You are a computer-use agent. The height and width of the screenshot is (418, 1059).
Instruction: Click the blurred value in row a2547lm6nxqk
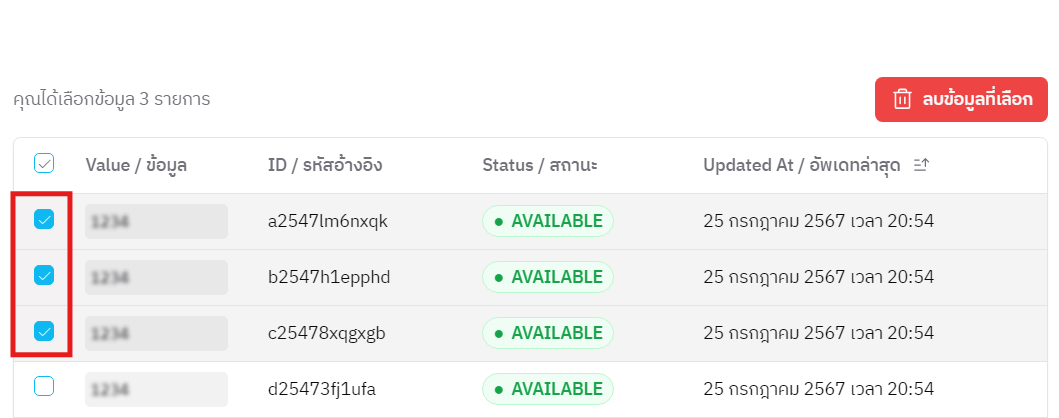(x=156, y=221)
